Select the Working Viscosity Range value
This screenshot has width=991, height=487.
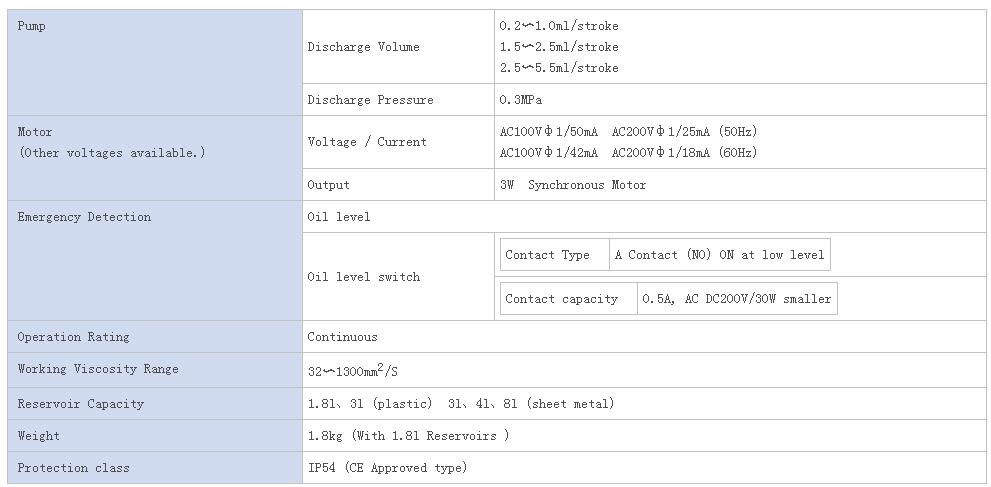[x=353, y=370]
